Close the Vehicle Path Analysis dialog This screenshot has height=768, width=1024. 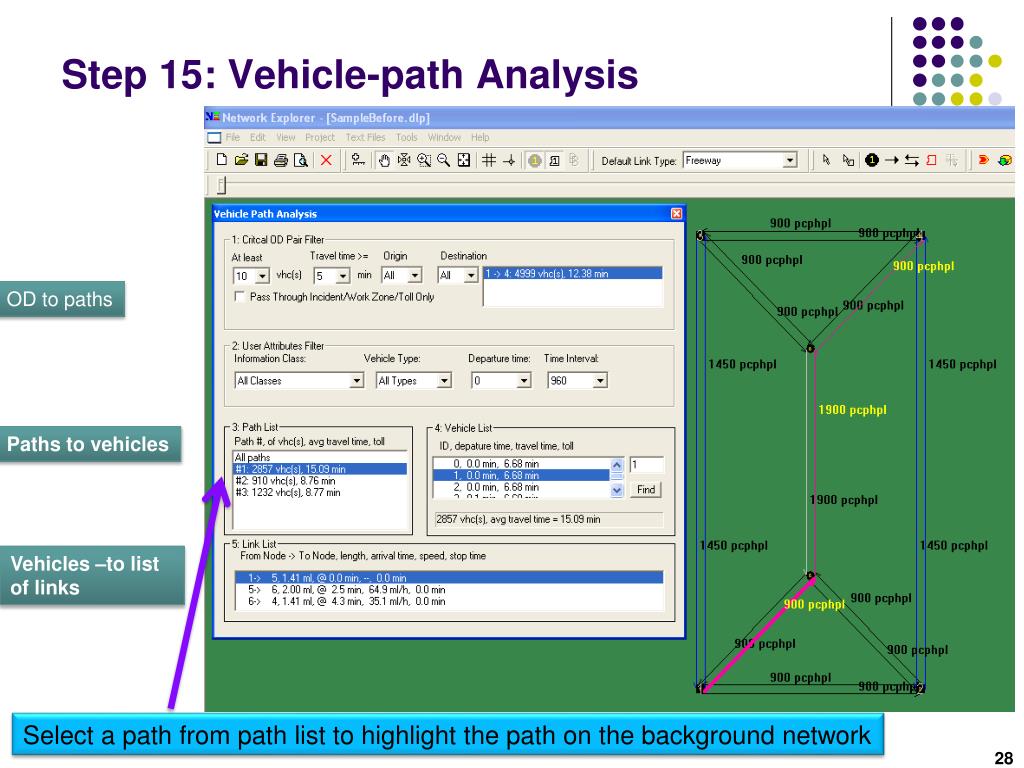point(677,214)
